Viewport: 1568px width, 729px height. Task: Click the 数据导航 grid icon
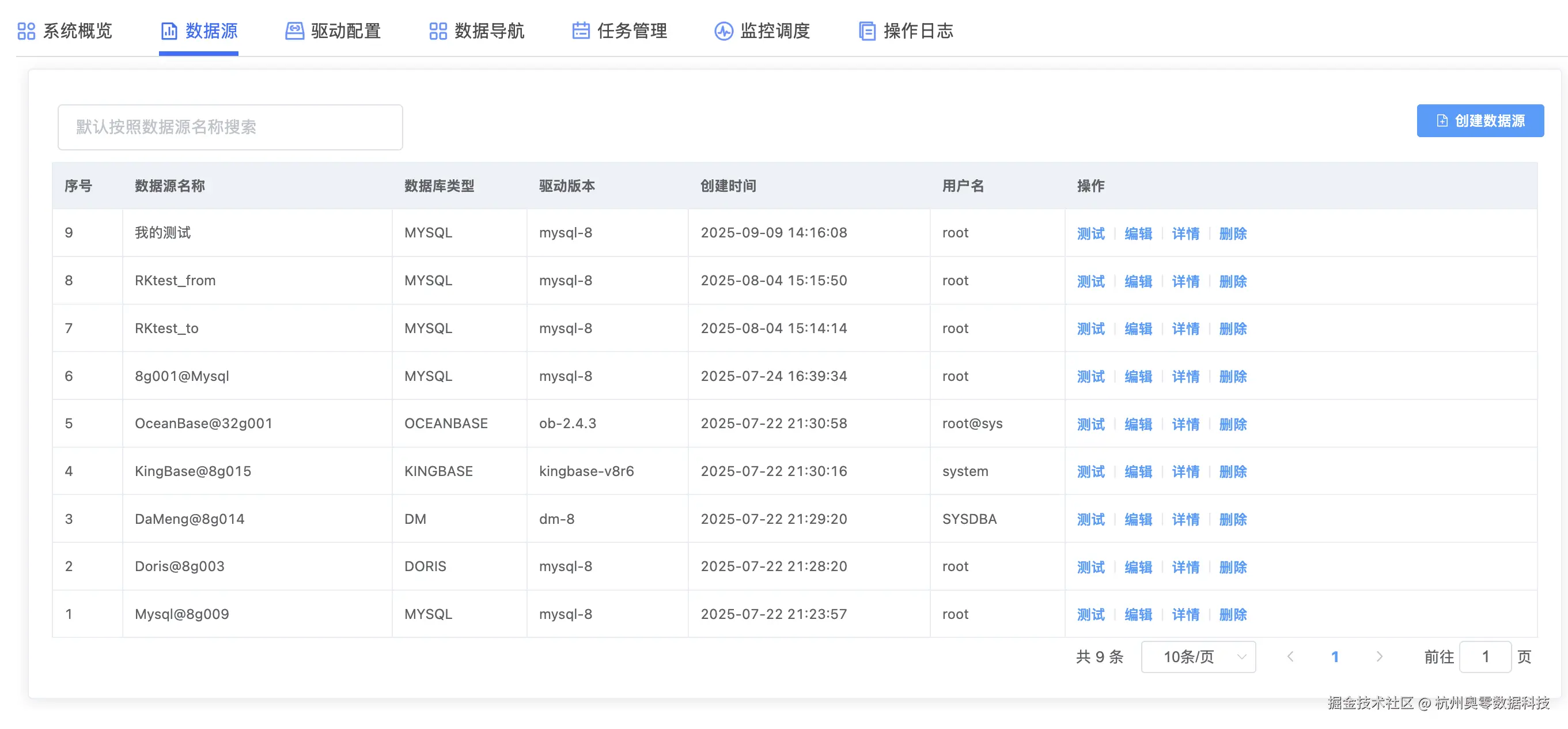pos(438,31)
